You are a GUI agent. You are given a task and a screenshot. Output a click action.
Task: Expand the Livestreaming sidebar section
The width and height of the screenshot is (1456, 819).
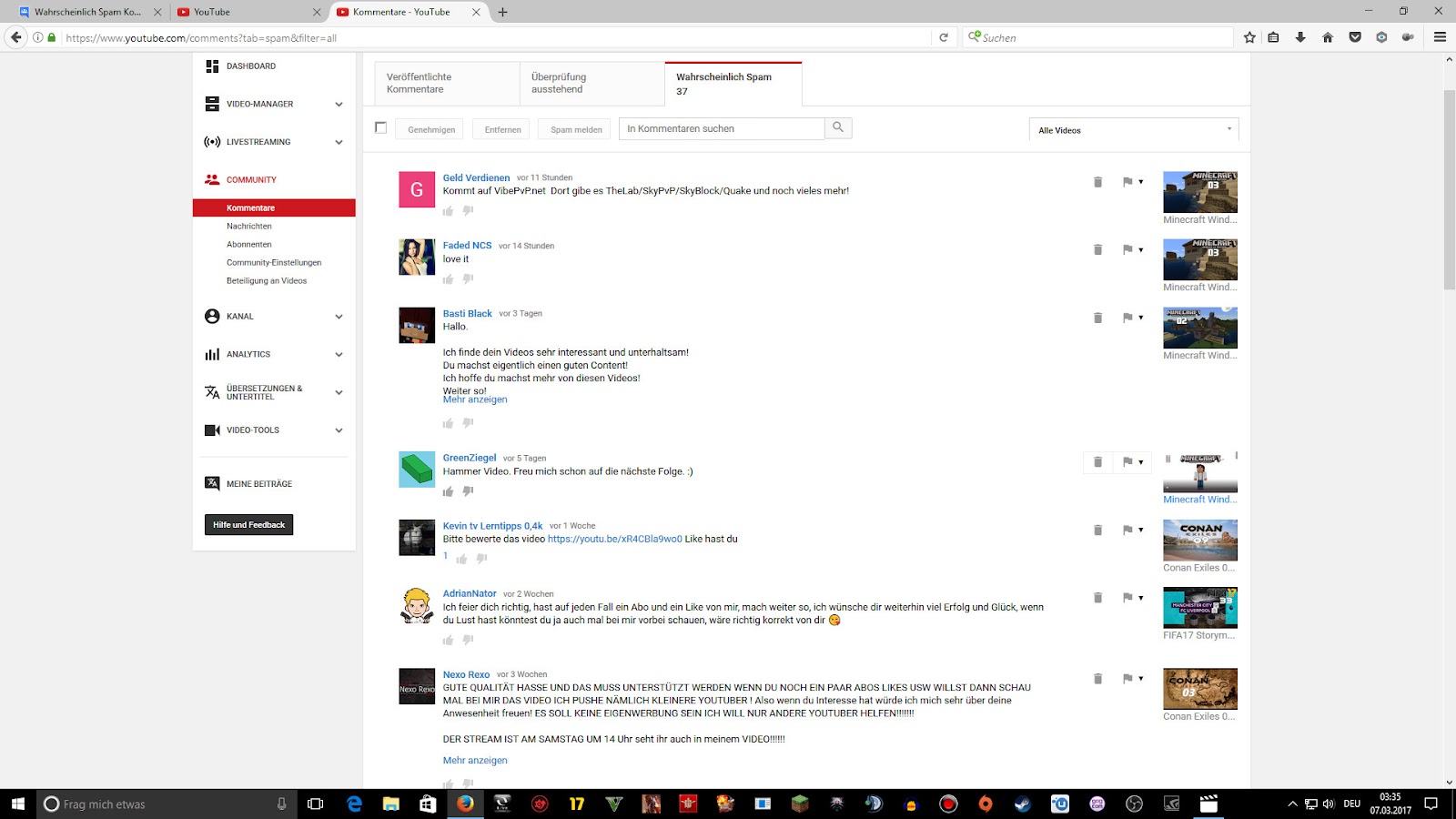coord(339,142)
